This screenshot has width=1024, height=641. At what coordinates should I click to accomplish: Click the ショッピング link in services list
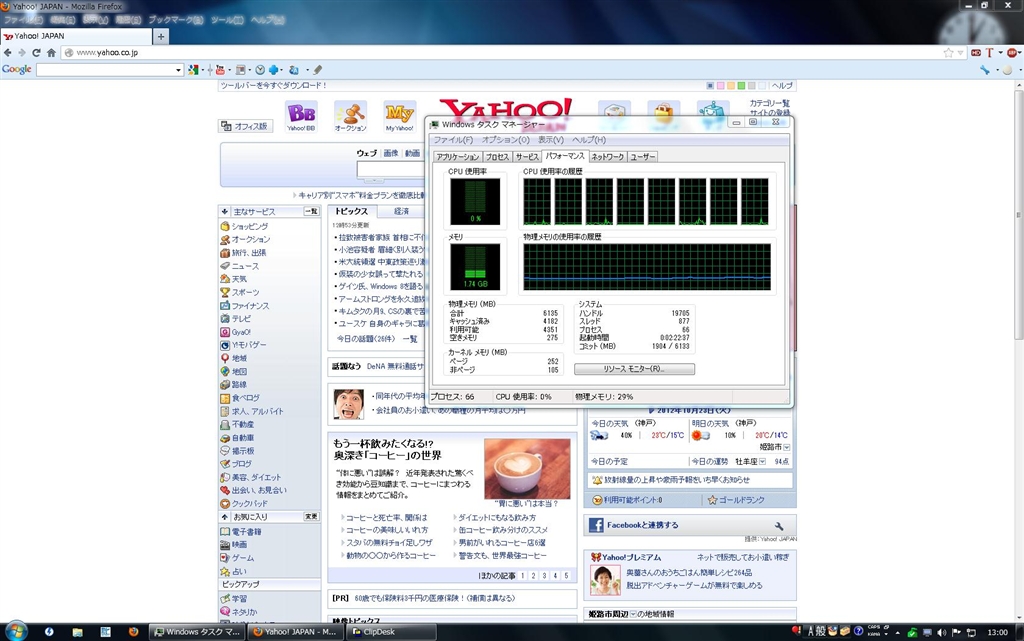[x=249, y=226]
